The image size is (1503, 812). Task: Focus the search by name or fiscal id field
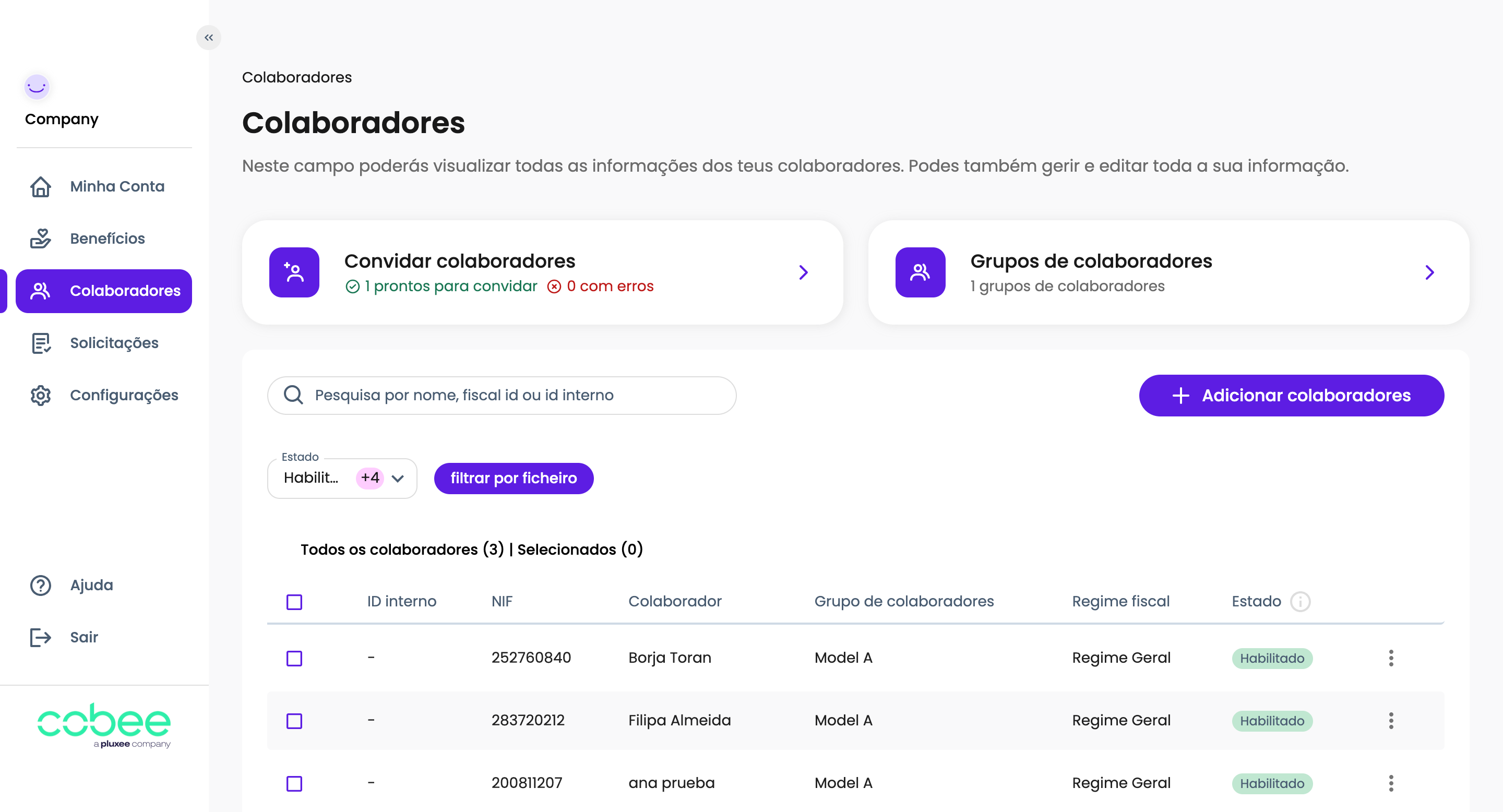(x=514, y=395)
